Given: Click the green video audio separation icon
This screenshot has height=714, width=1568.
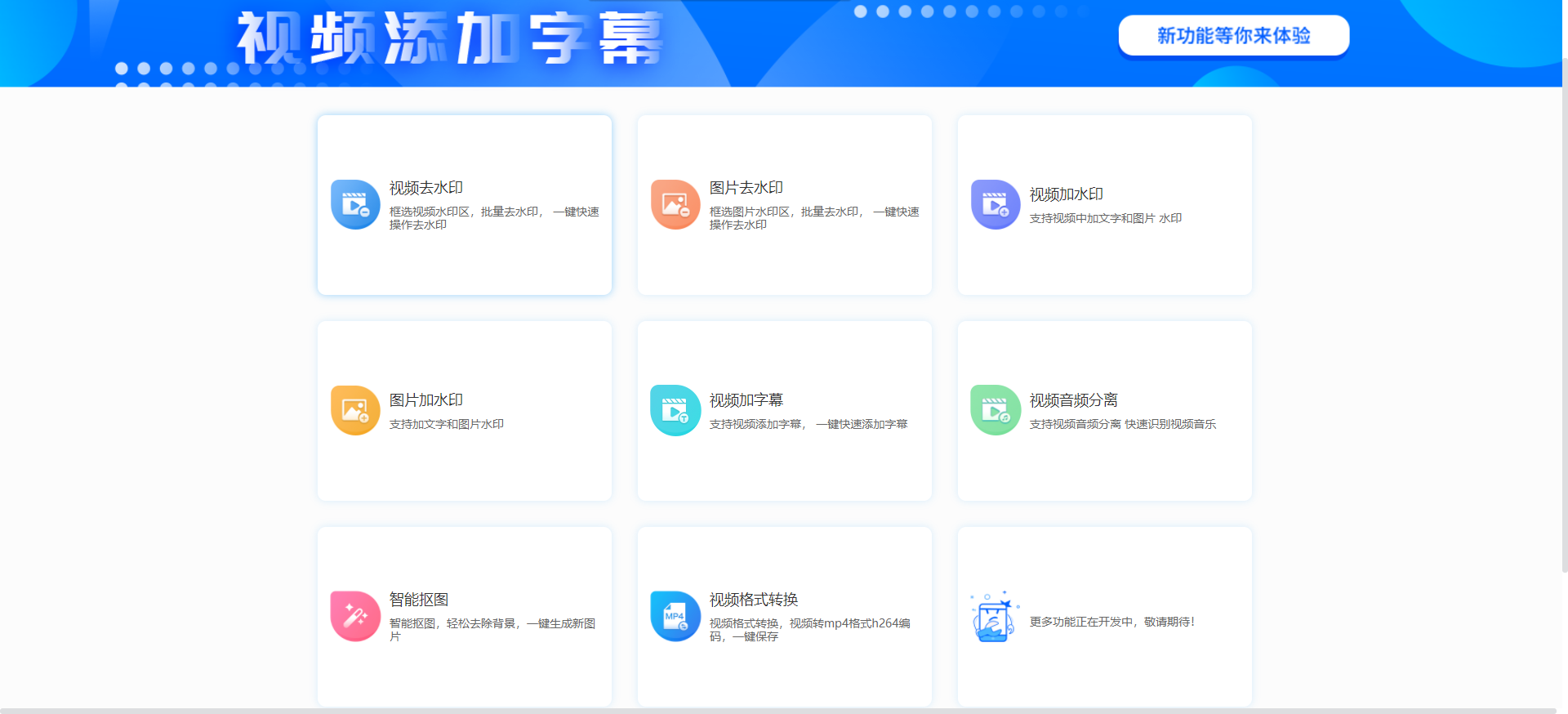Looking at the screenshot, I should [x=996, y=410].
